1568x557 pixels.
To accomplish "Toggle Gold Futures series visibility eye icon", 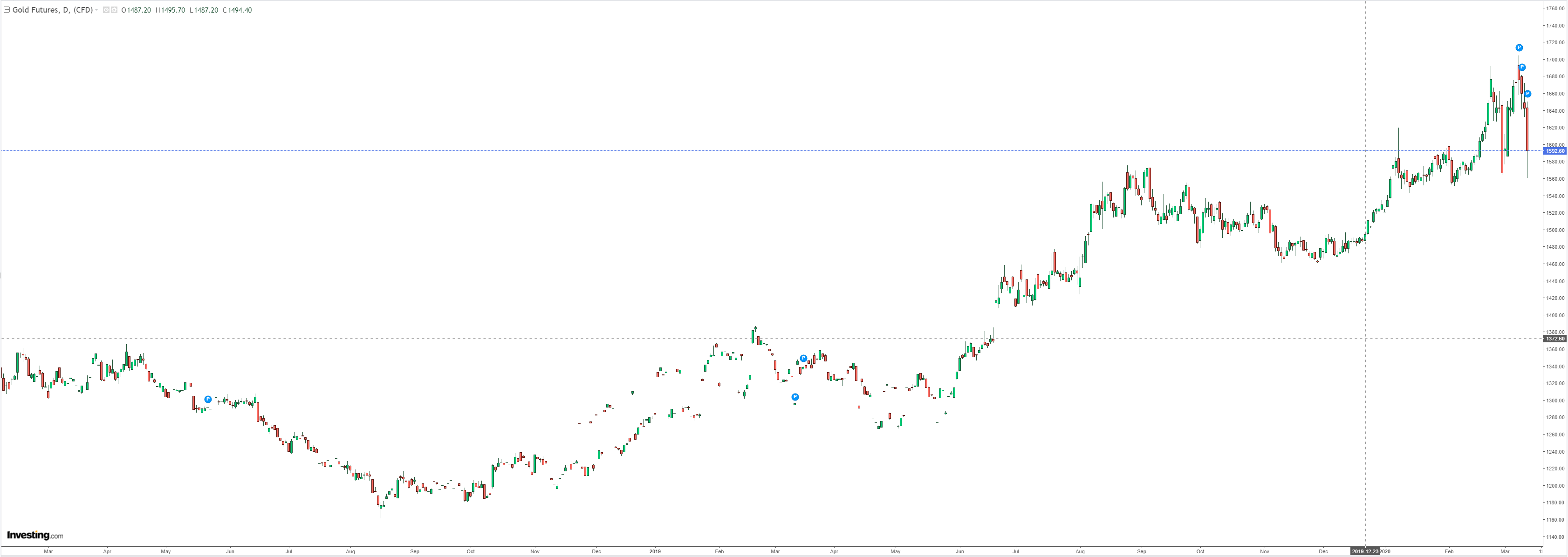I will pos(106,10).
